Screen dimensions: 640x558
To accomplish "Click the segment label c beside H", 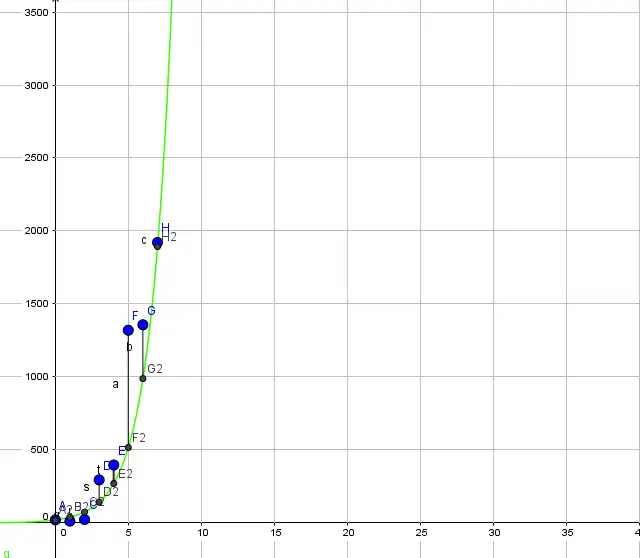I will 144,240.
